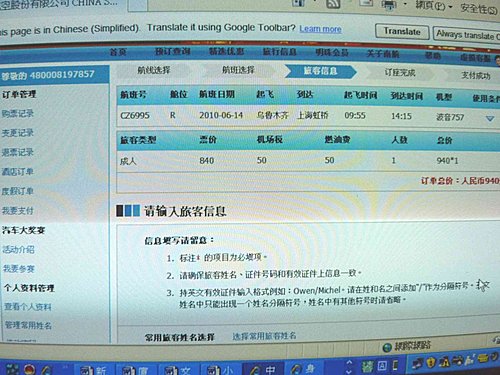Click the departure time 09:55
This screenshot has width=500, height=375.
(355, 115)
